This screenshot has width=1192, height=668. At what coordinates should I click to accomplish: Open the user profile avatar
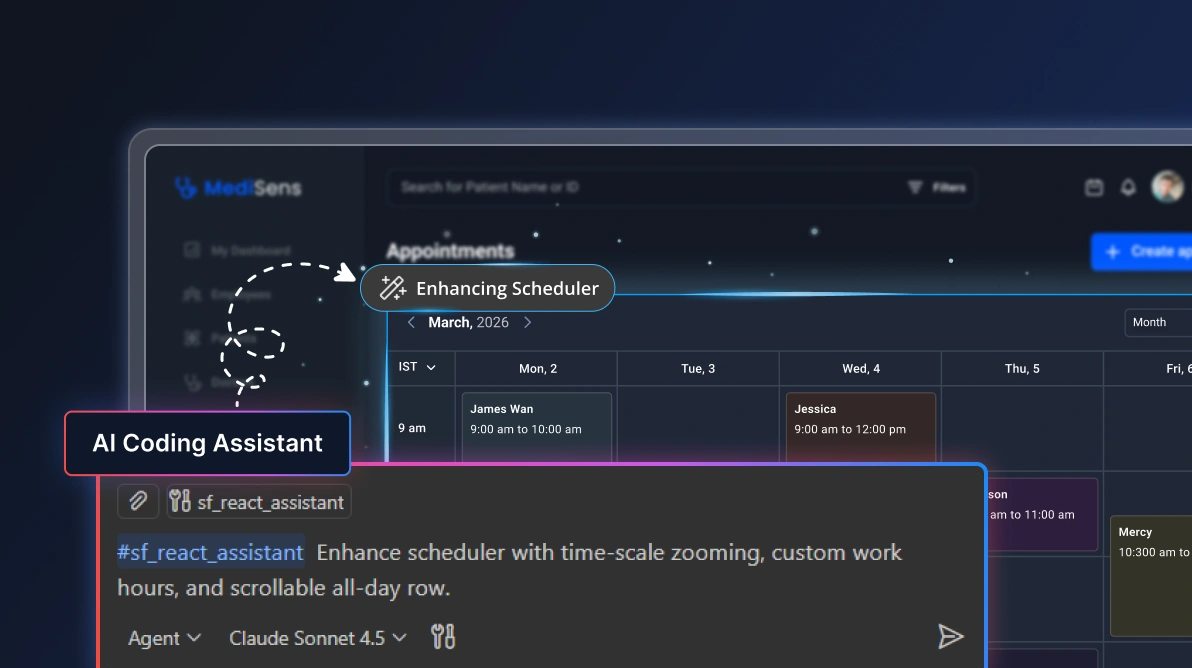tap(1167, 186)
